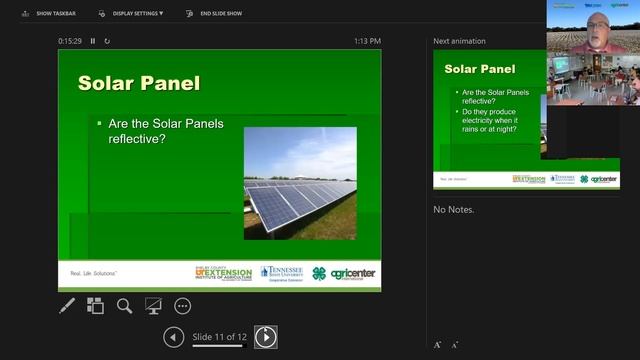
Task: Activate the zoom into slide magnifier
Action: (x=124, y=306)
